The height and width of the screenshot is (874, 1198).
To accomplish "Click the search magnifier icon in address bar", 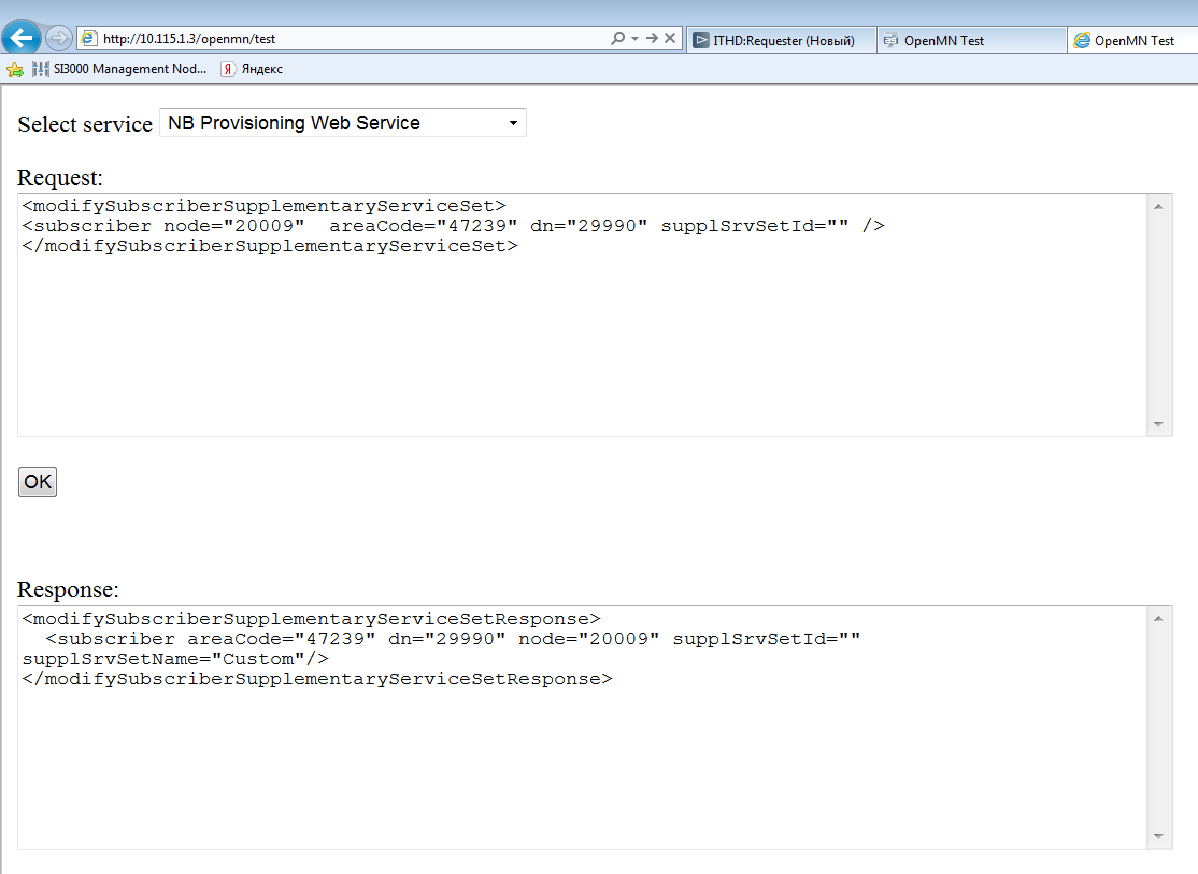I will coord(618,39).
